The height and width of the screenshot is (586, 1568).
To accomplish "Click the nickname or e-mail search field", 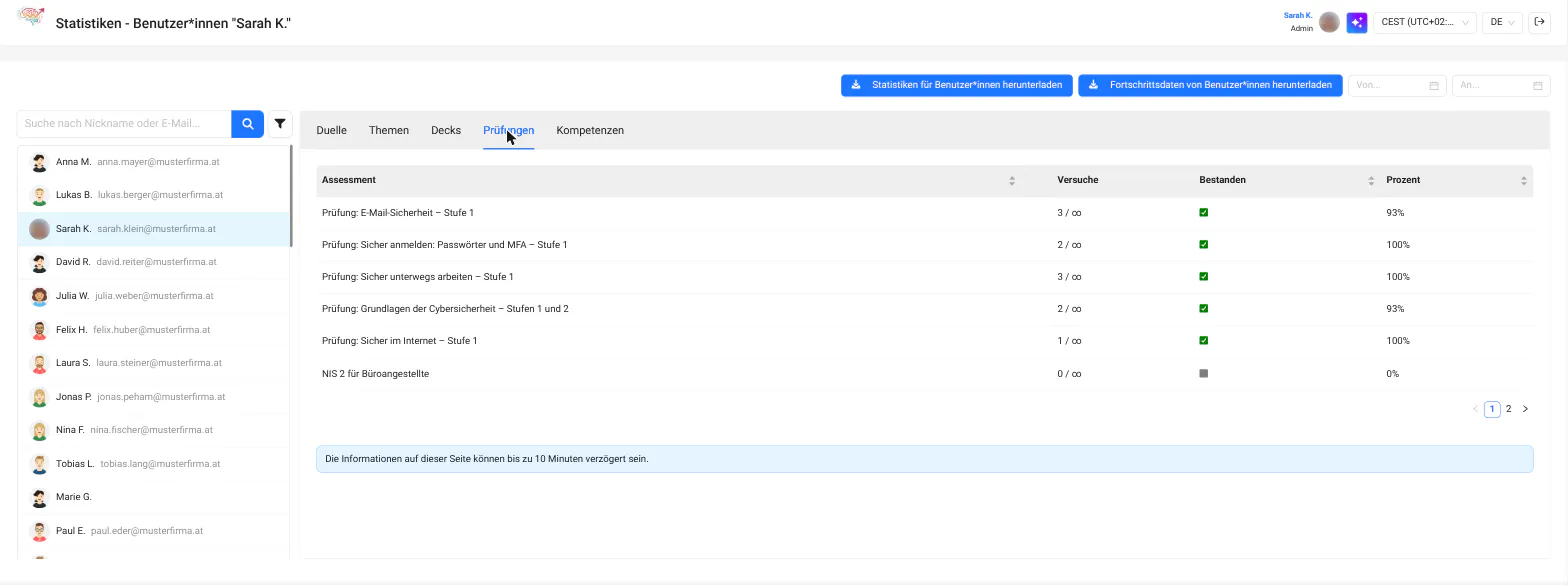I will click(124, 124).
